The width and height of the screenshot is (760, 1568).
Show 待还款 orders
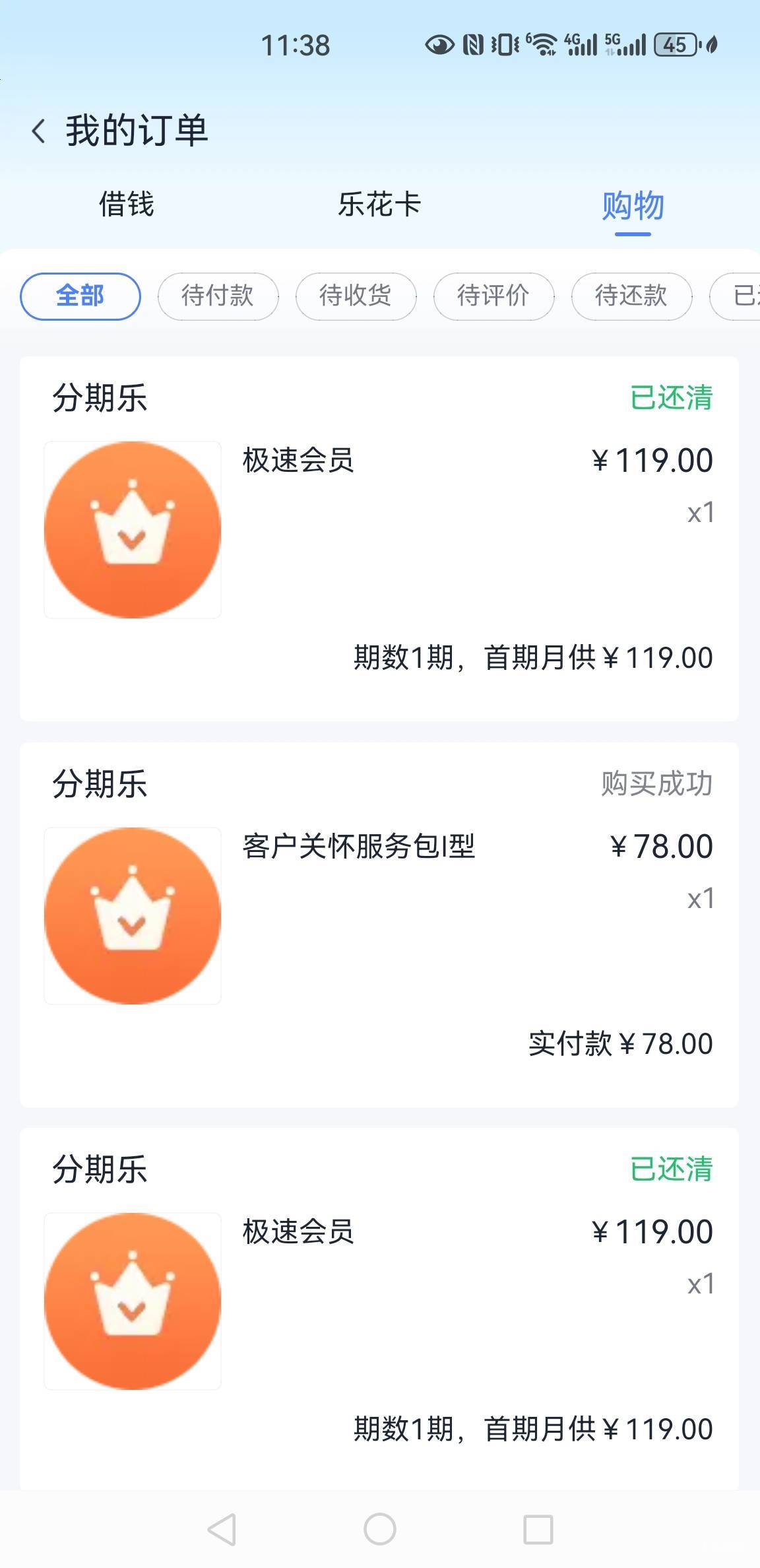631,296
